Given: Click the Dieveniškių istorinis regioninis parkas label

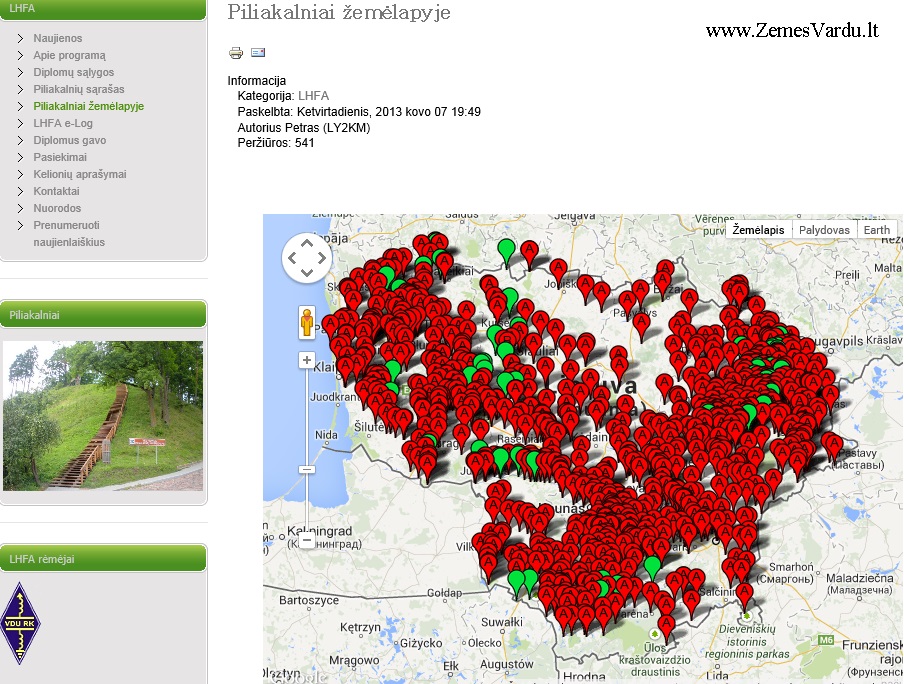Looking at the screenshot, I should [x=747, y=641].
